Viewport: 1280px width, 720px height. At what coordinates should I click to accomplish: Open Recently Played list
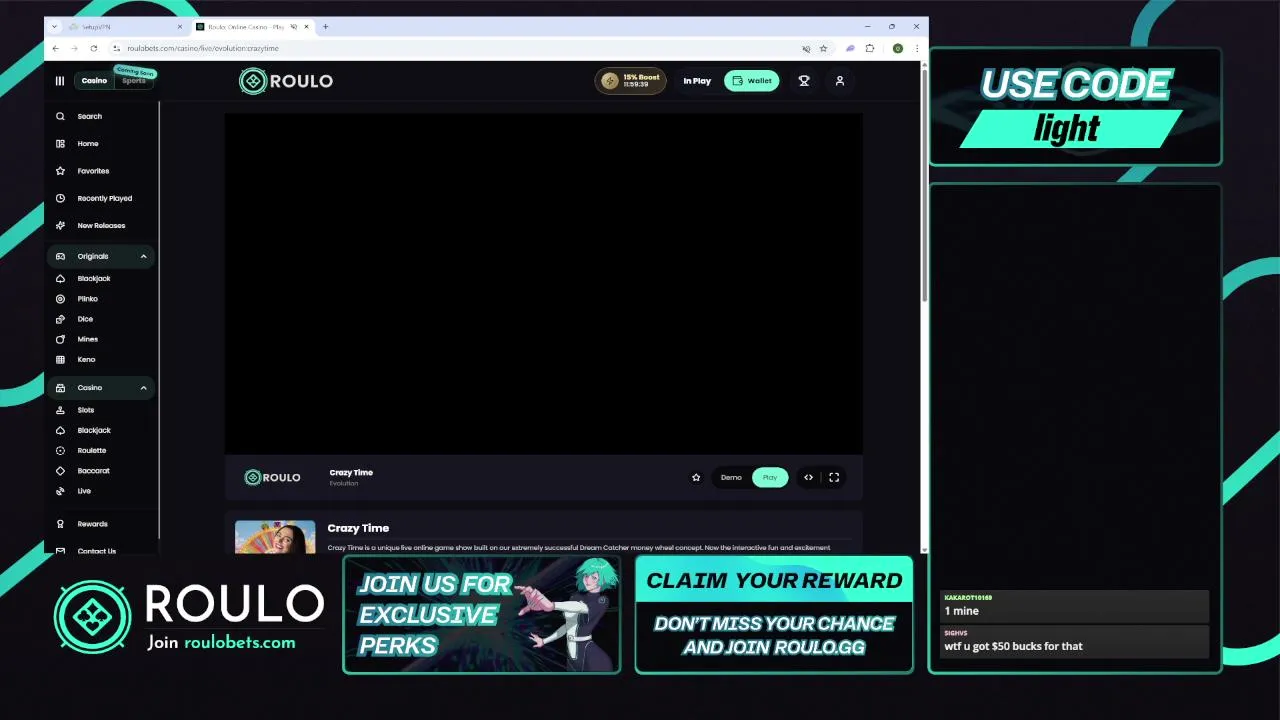pos(102,198)
